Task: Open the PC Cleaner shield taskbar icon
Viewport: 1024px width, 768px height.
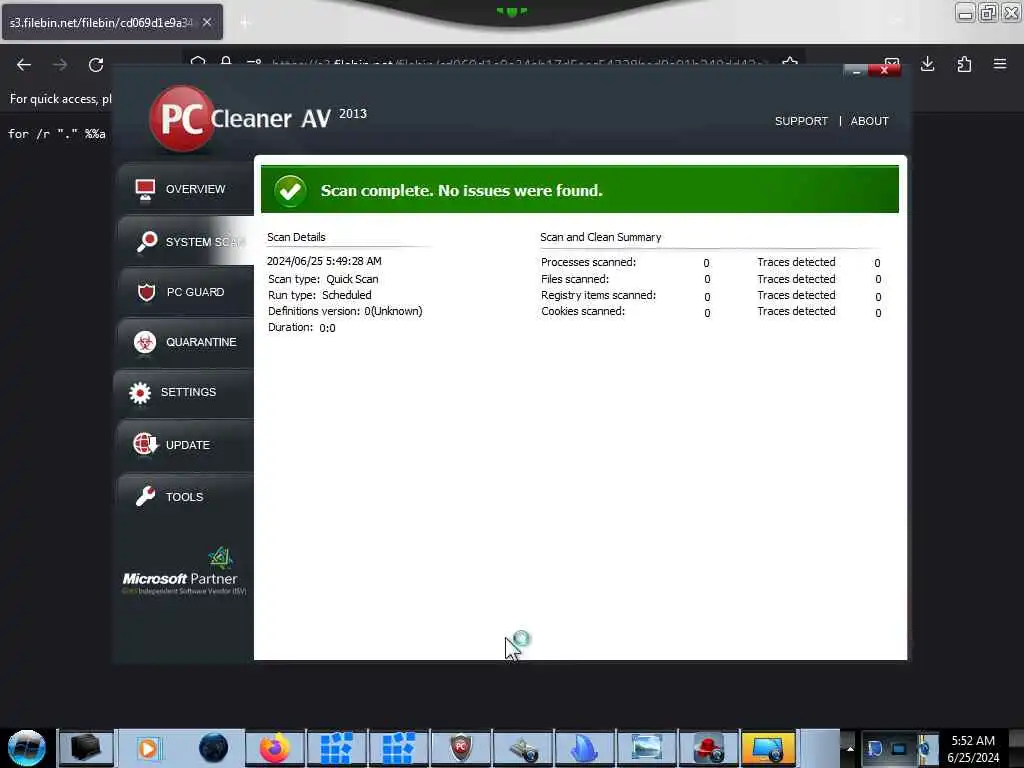Action: pos(461,748)
